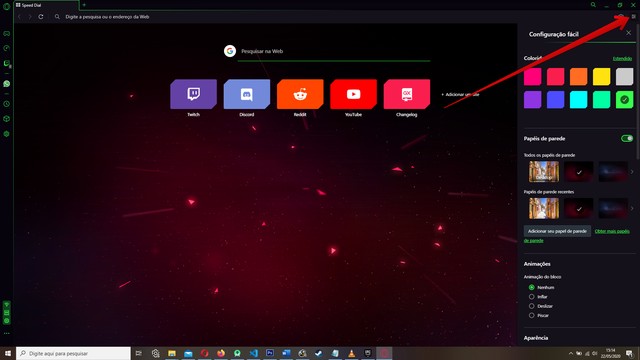Screen dimensions: 640x360
Task: Toggle the Papéis de parede switch
Action: [627, 138]
